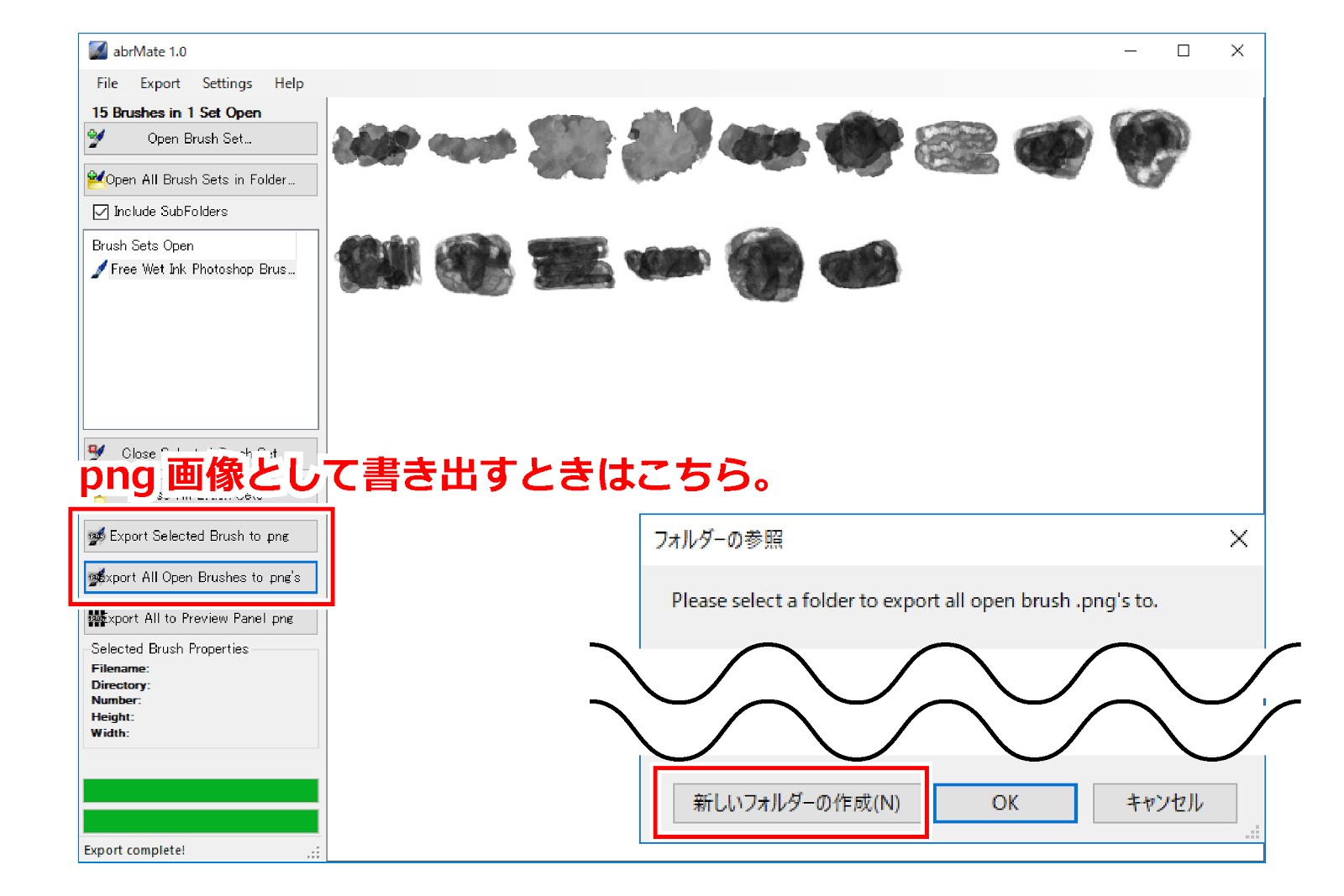Click Open All Brush Sets in Folder
1344x896 pixels.
coord(201,180)
